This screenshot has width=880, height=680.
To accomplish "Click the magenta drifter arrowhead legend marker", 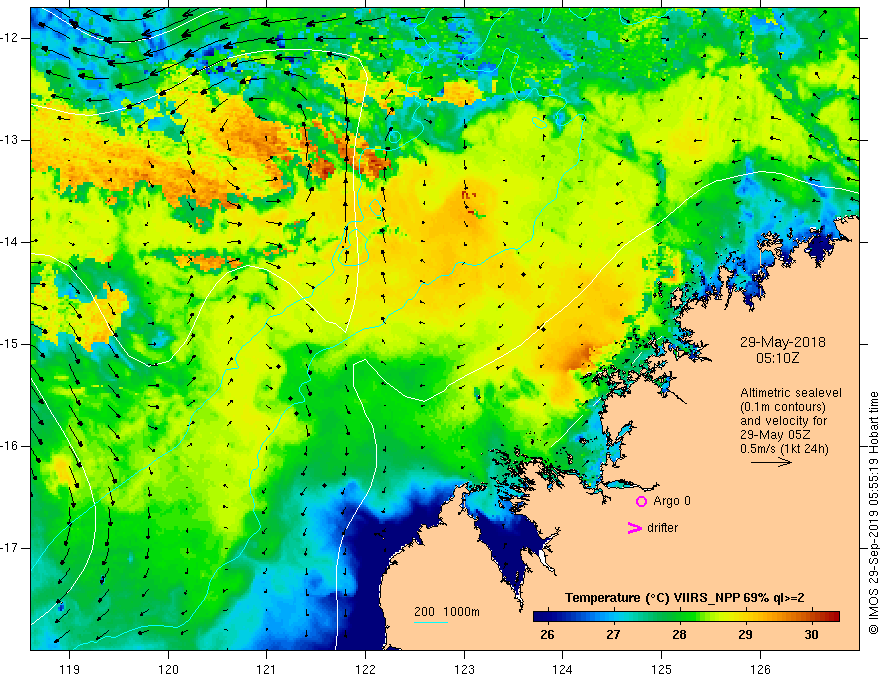I will tap(634, 528).
